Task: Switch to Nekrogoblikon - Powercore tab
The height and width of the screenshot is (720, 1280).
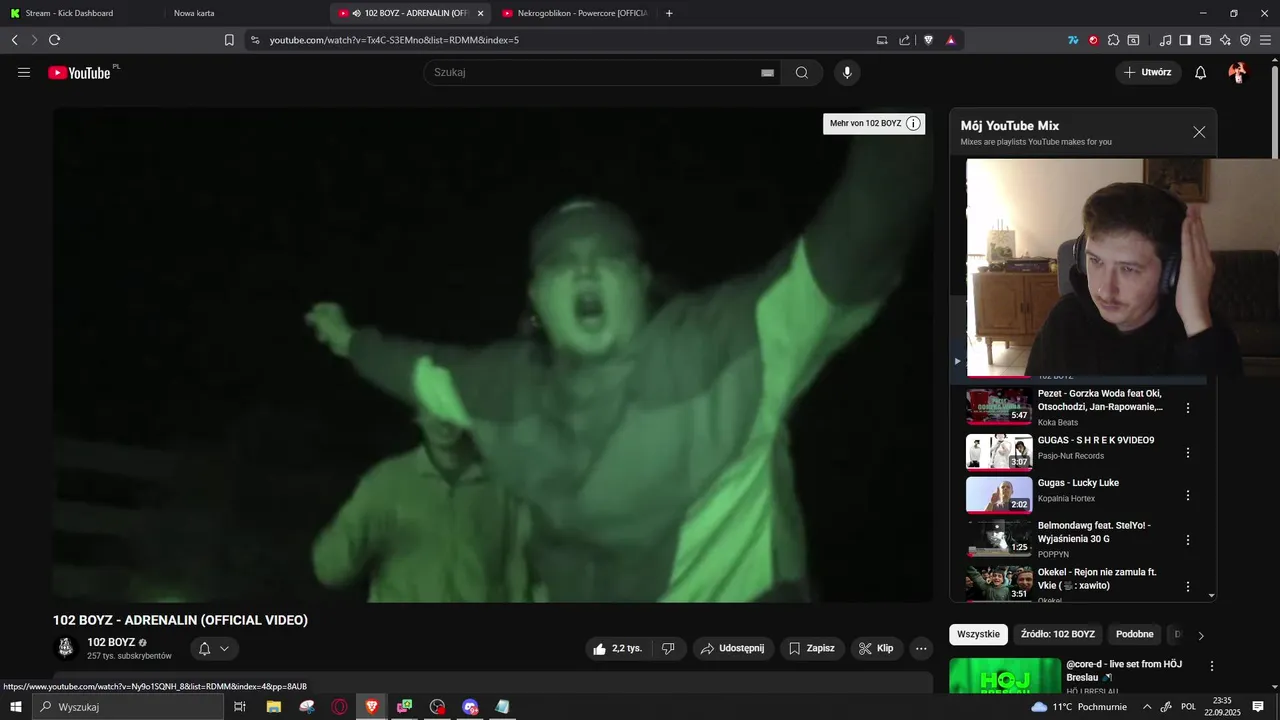Action: point(575,13)
